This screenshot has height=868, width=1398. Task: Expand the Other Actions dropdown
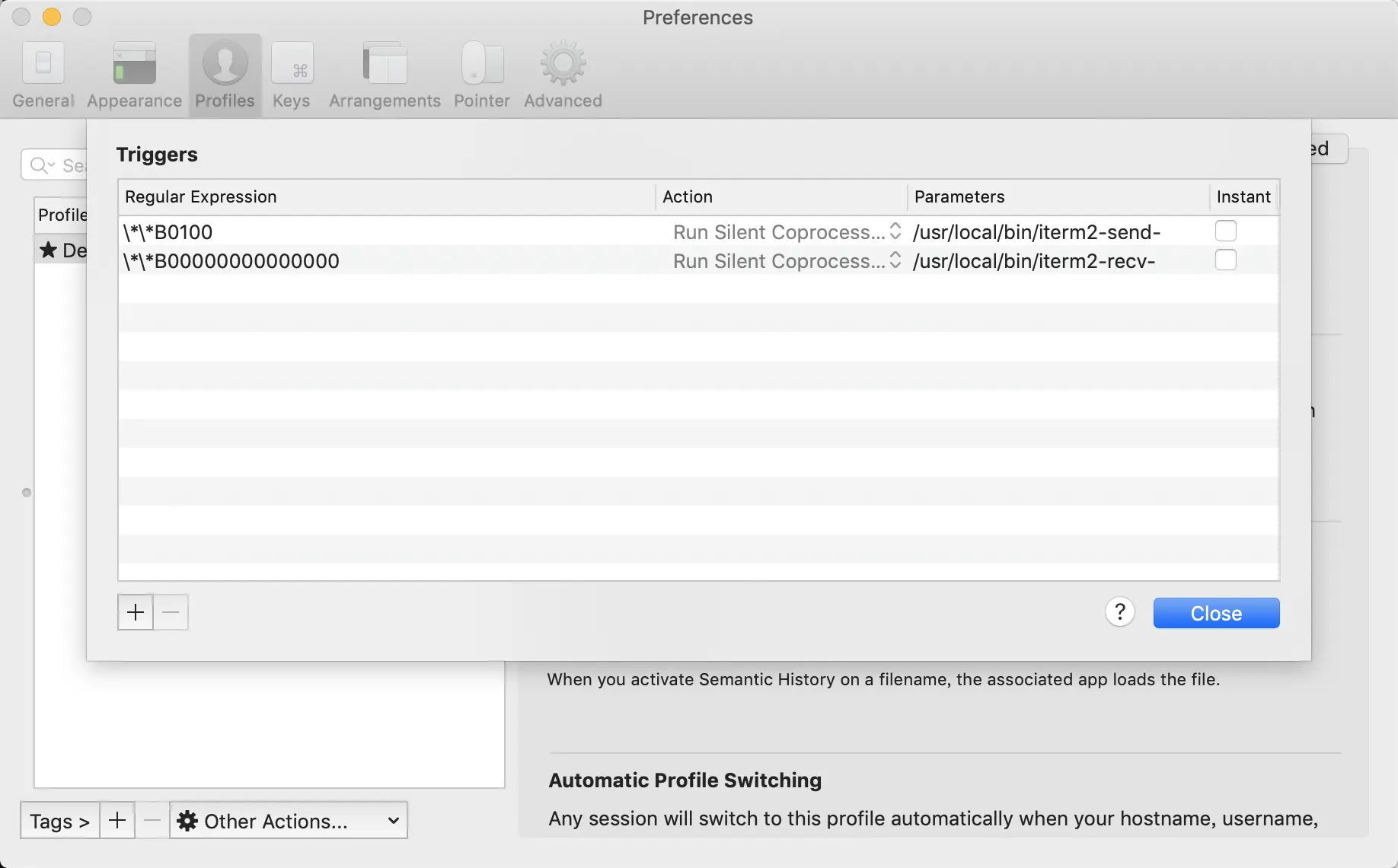(x=289, y=821)
